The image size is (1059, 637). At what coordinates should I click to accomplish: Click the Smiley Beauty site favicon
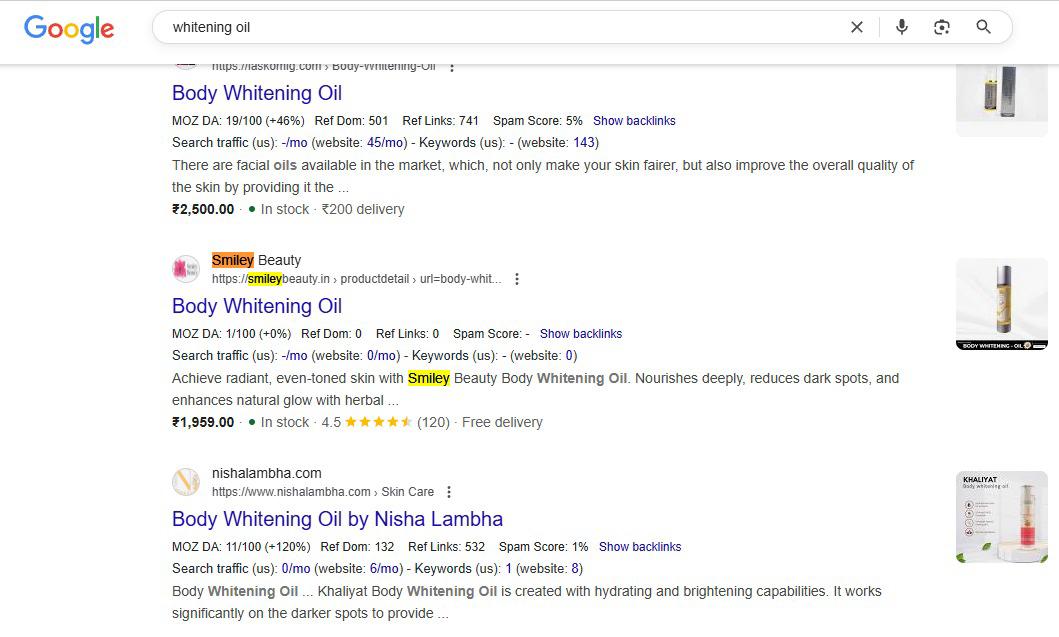186,270
